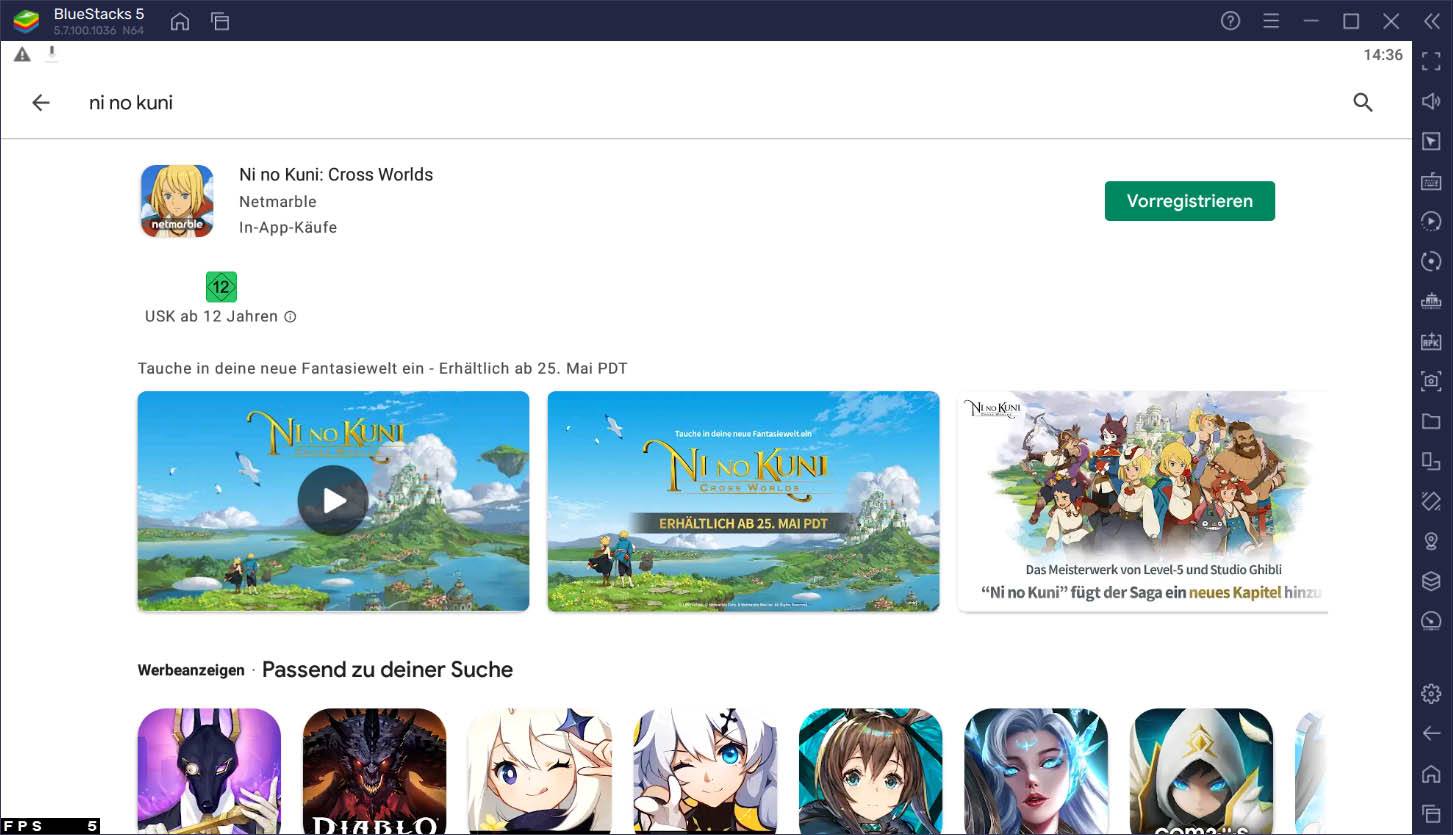Select the Com2uS hooded character game ad
Screen dimensions: 1453x835
click(x=1201, y=771)
